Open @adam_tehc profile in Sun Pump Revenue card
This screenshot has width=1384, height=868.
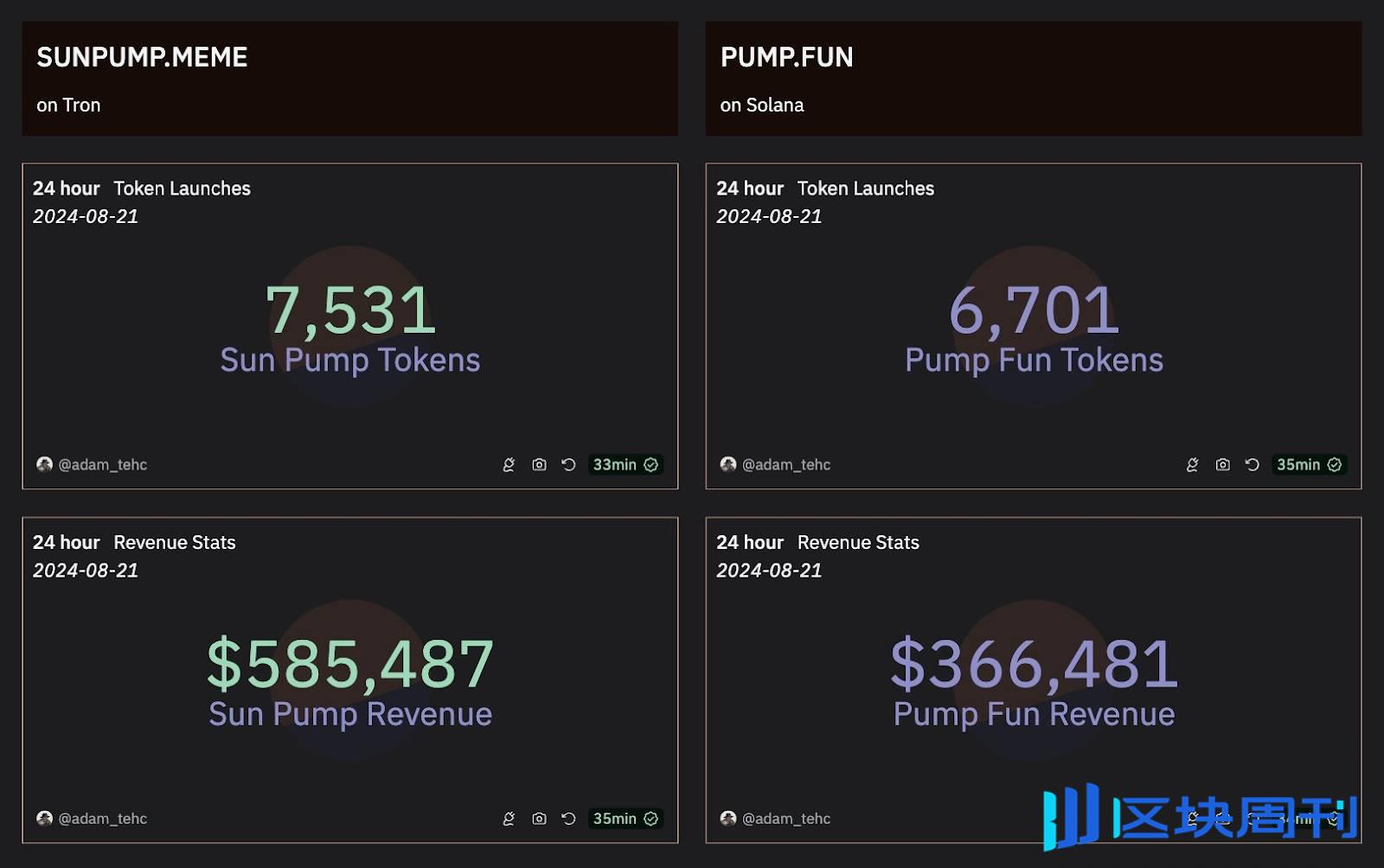[x=102, y=818]
